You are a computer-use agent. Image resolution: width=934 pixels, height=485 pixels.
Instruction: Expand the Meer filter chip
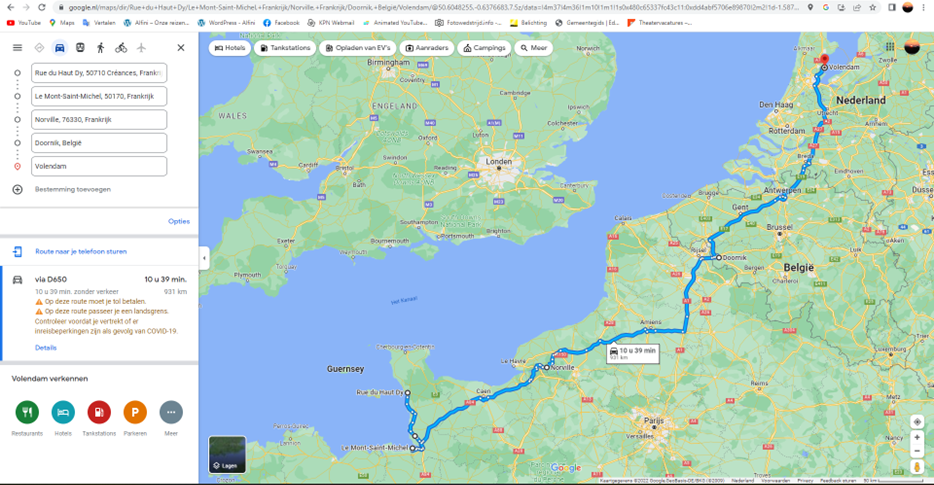(x=534, y=48)
